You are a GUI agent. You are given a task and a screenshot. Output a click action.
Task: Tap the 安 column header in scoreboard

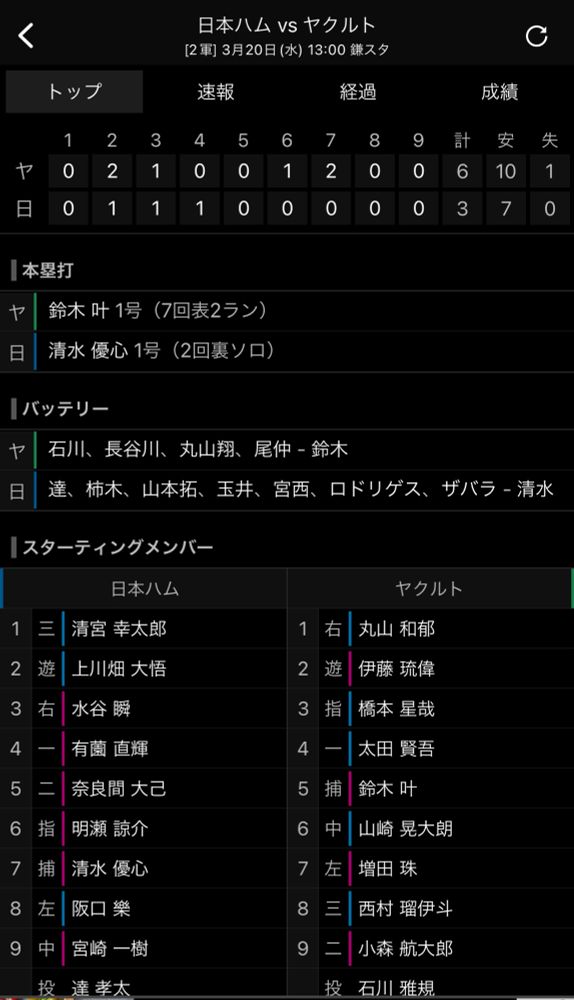click(x=506, y=140)
